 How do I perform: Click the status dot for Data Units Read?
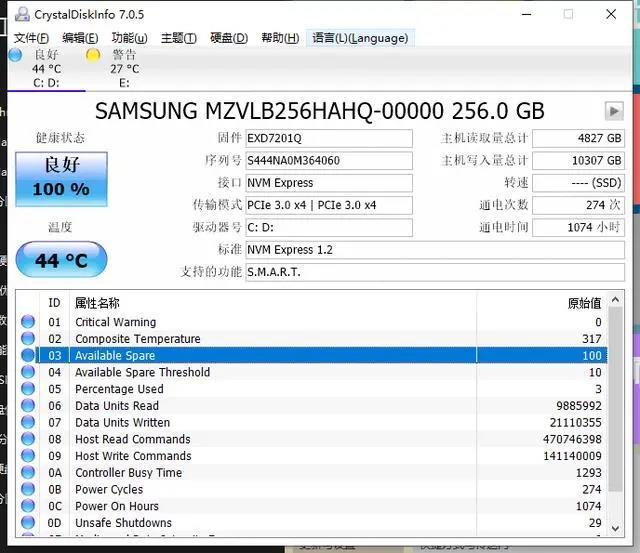coord(28,405)
